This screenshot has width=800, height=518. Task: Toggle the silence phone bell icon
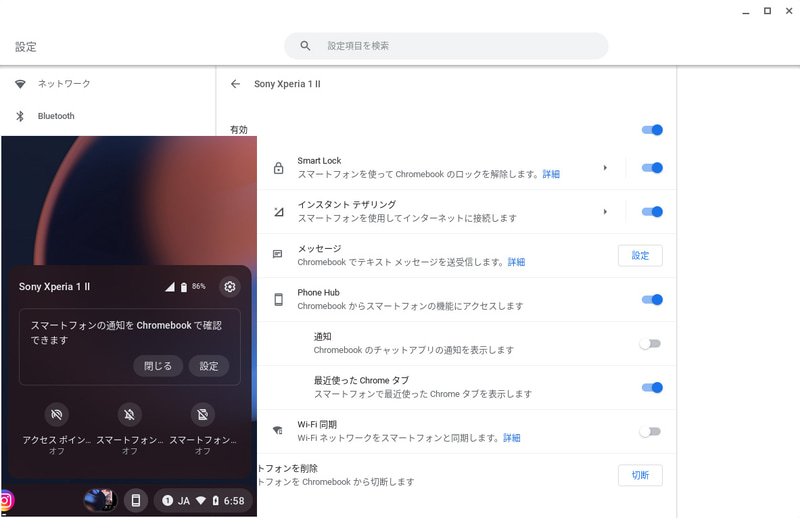click(x=130, y=414)
